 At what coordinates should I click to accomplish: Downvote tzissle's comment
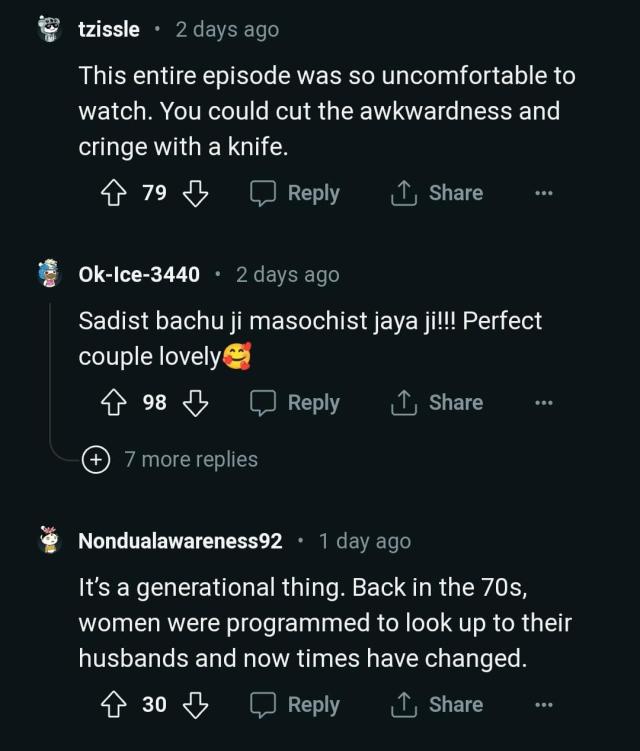(195, 193)
